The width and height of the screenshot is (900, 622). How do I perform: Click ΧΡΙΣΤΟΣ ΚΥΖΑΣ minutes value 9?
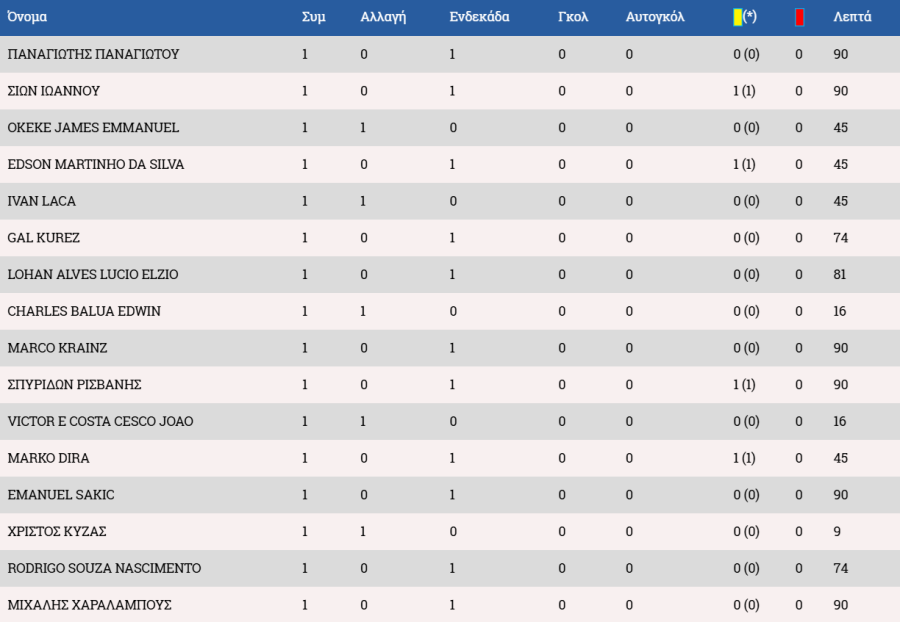click(837, 531)
